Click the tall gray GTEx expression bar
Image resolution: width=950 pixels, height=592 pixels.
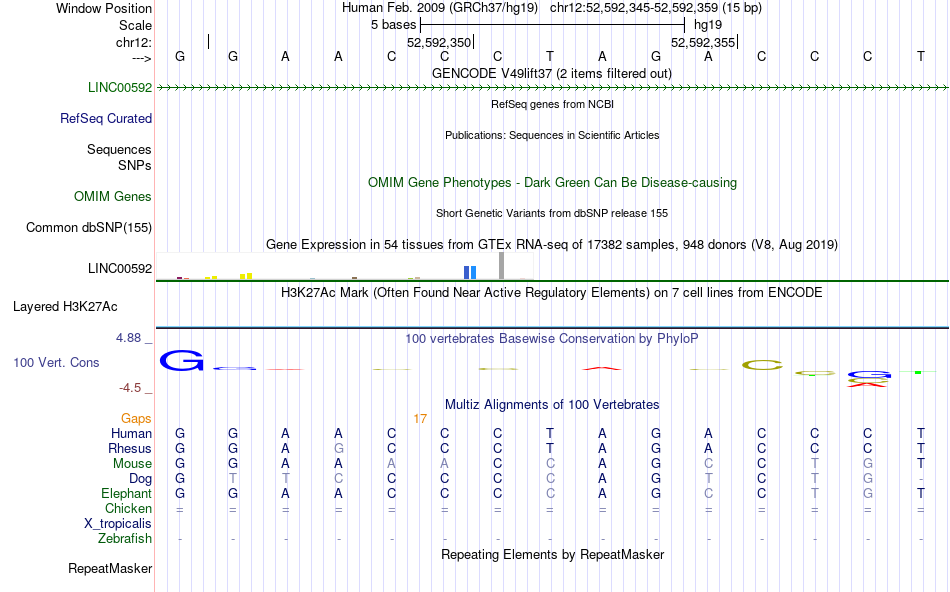click(x=502, y=265)
